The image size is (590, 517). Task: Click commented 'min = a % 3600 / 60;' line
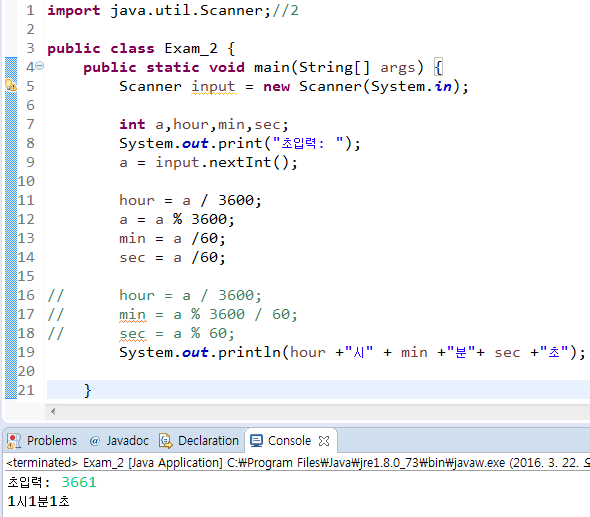pos(208,314)
